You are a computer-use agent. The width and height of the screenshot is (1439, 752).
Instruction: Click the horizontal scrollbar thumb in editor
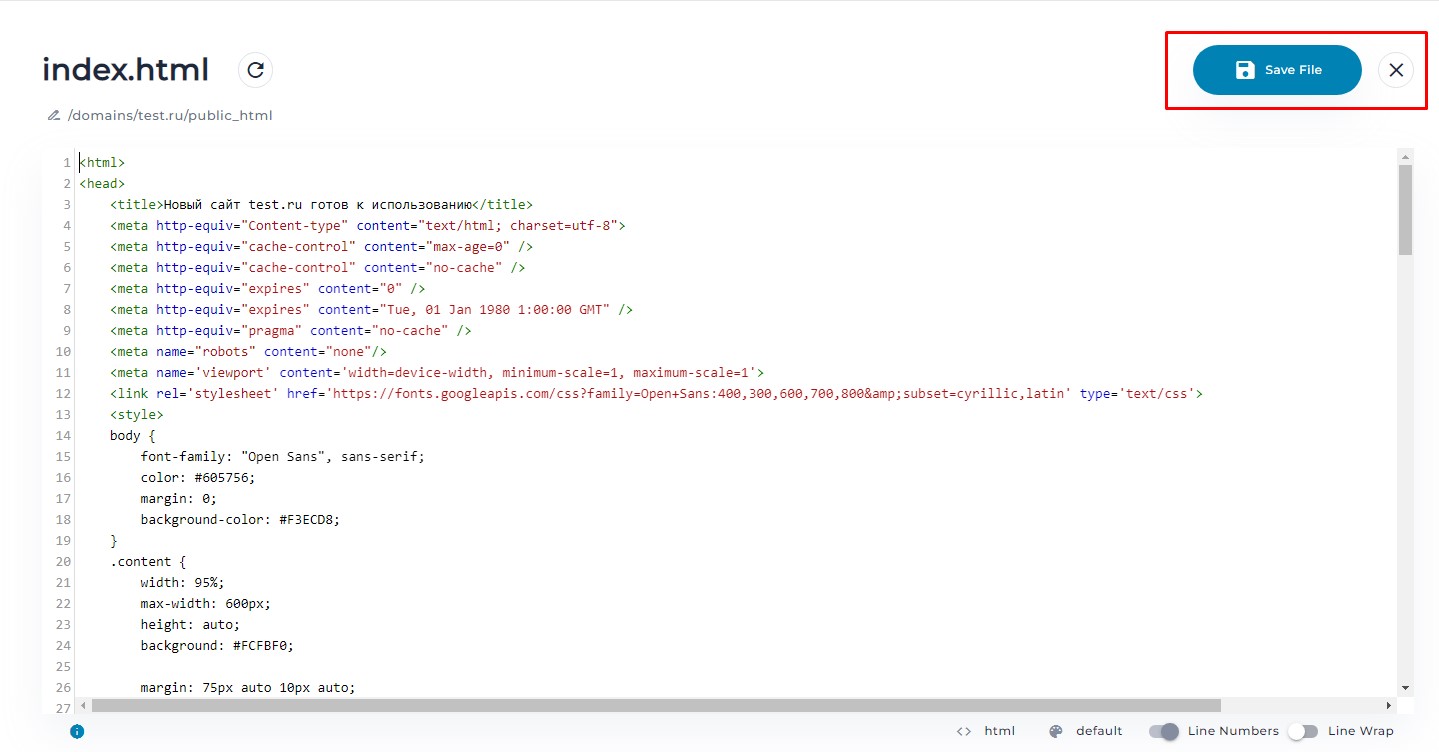656,705
